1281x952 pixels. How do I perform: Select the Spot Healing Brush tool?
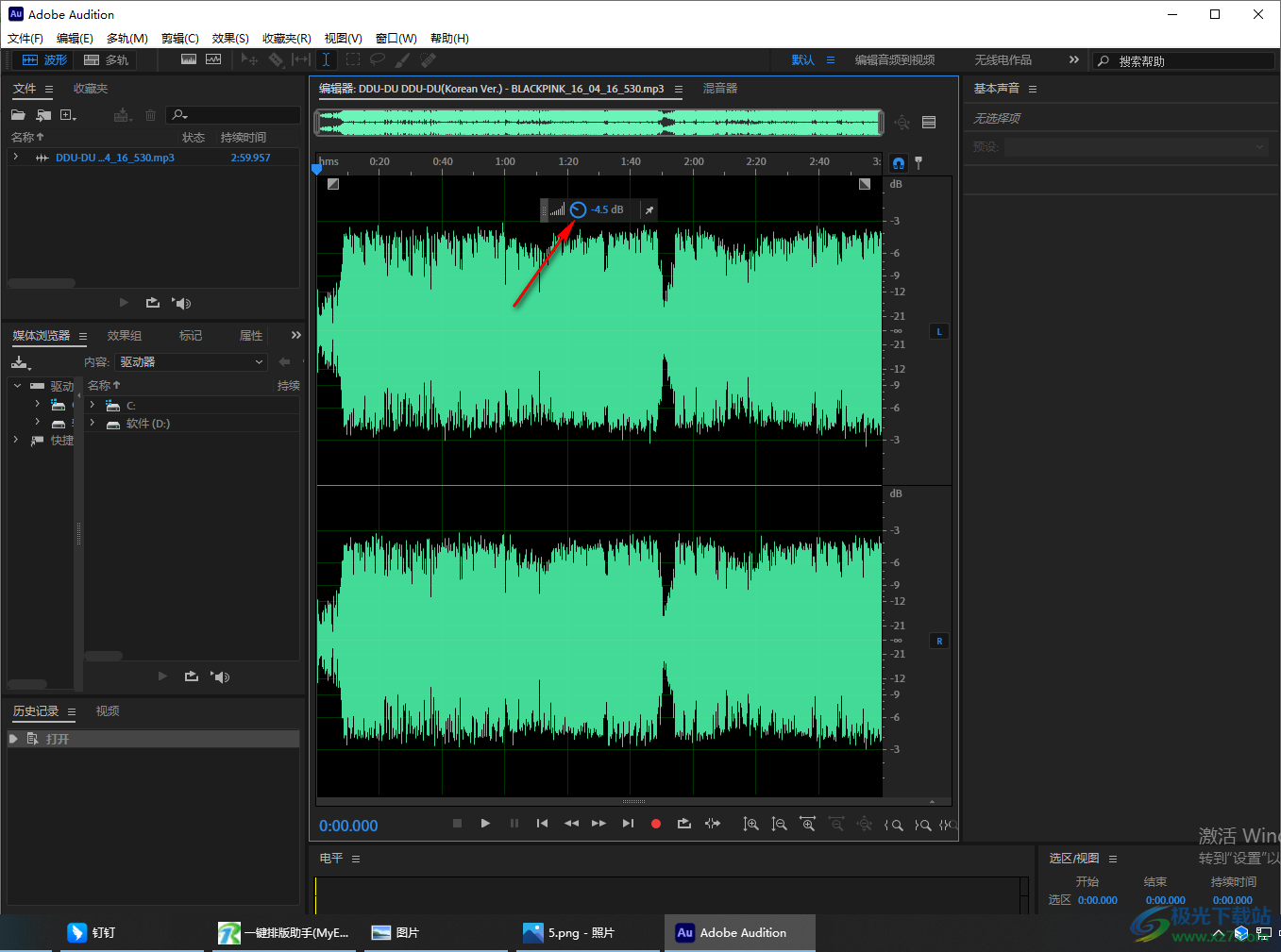pos(429,59)
